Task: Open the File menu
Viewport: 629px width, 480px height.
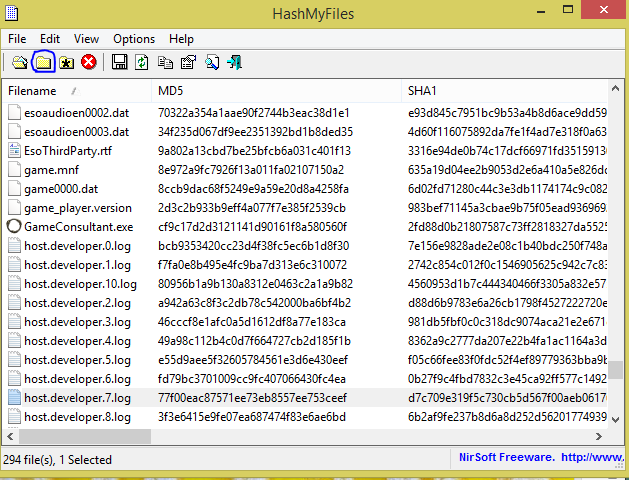Action: click(17, 39)
